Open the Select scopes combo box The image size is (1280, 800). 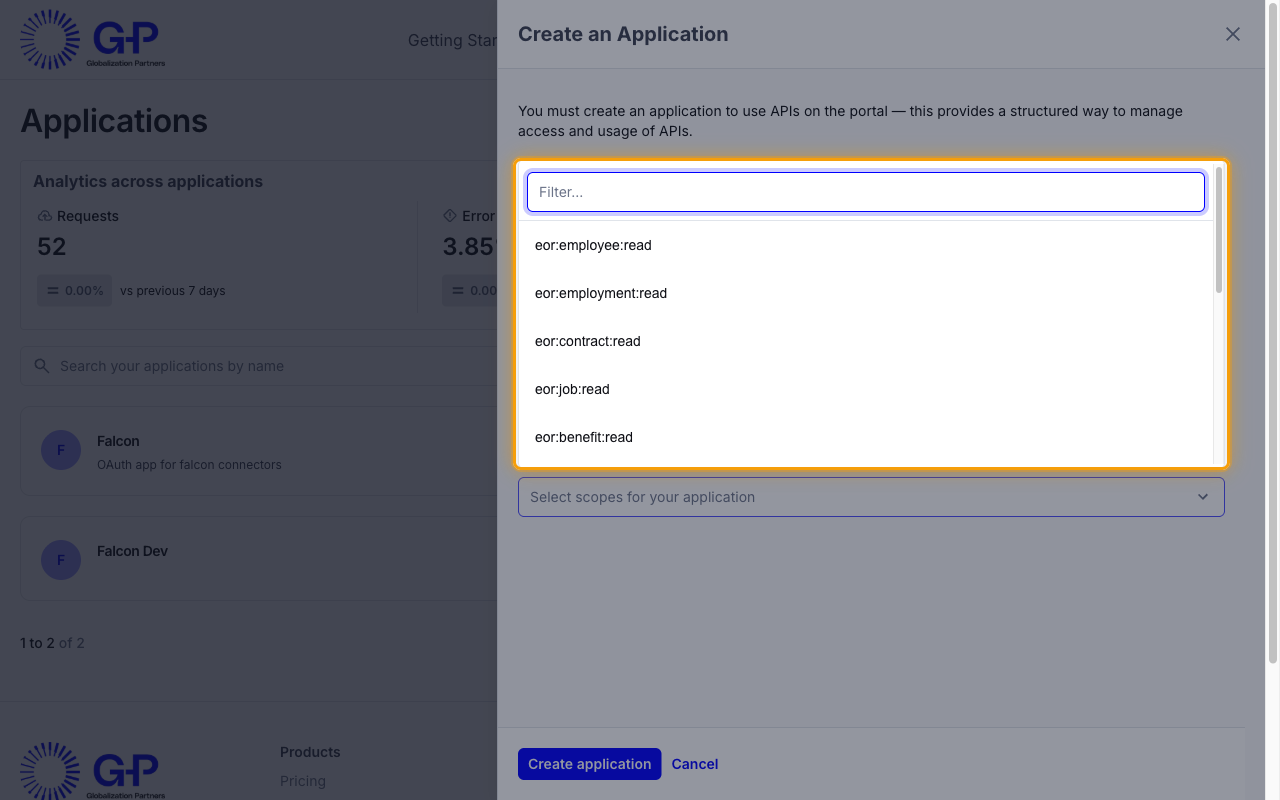(871, 497)
